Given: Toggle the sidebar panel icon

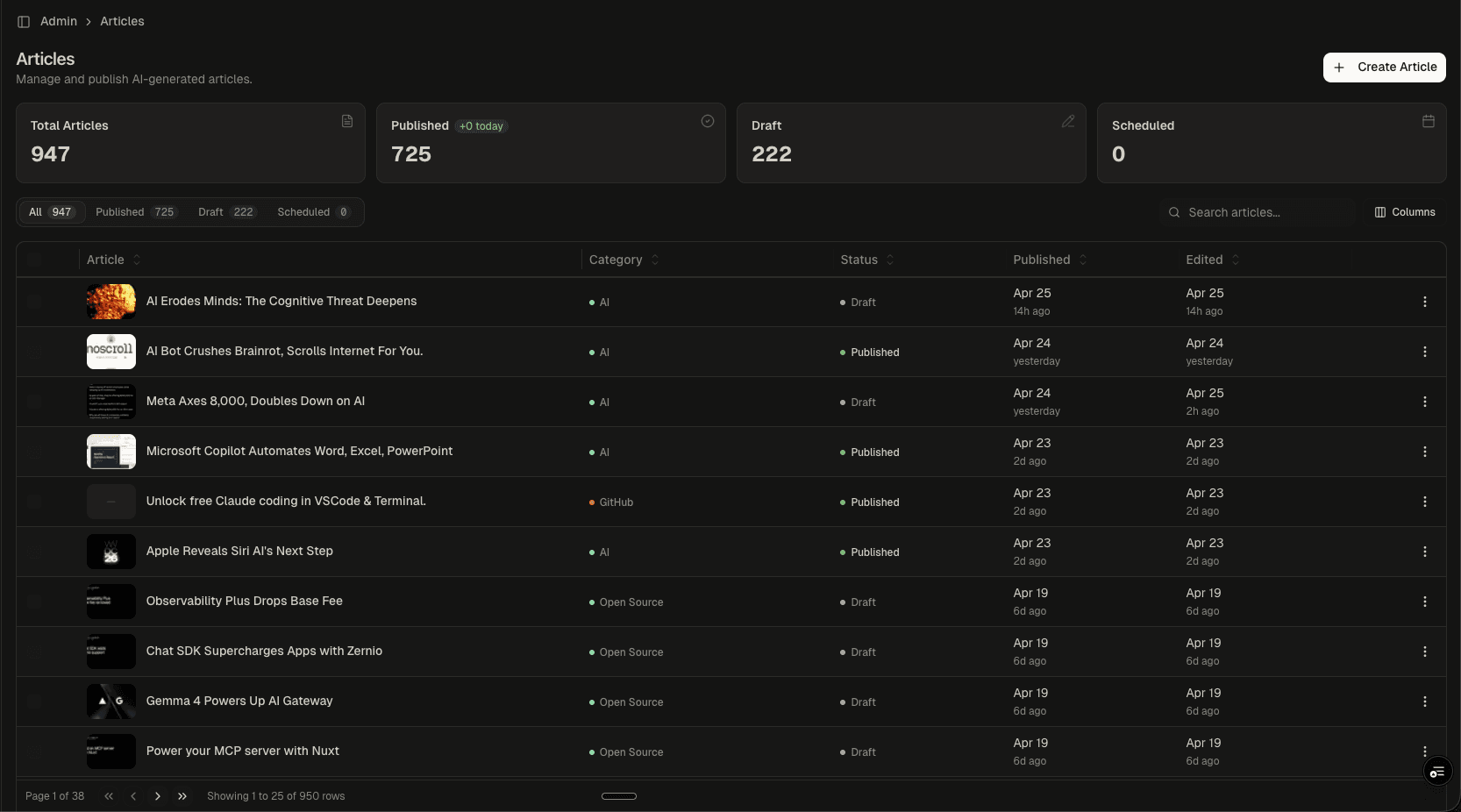Looking at the screenshot, I should coord(24,22).
